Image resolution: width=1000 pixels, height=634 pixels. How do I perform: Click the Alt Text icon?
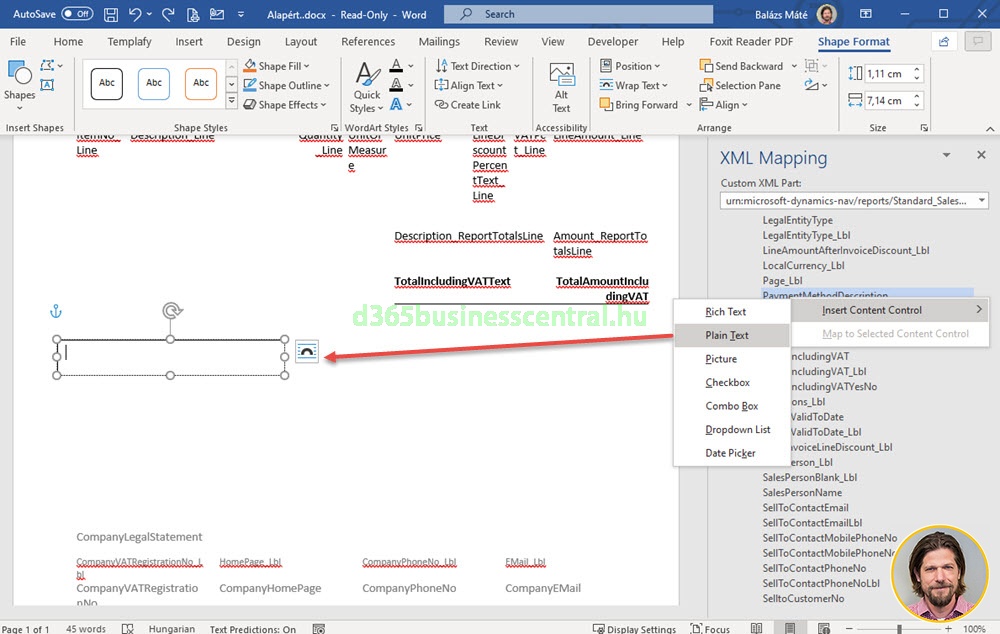[x=561, y=88]
